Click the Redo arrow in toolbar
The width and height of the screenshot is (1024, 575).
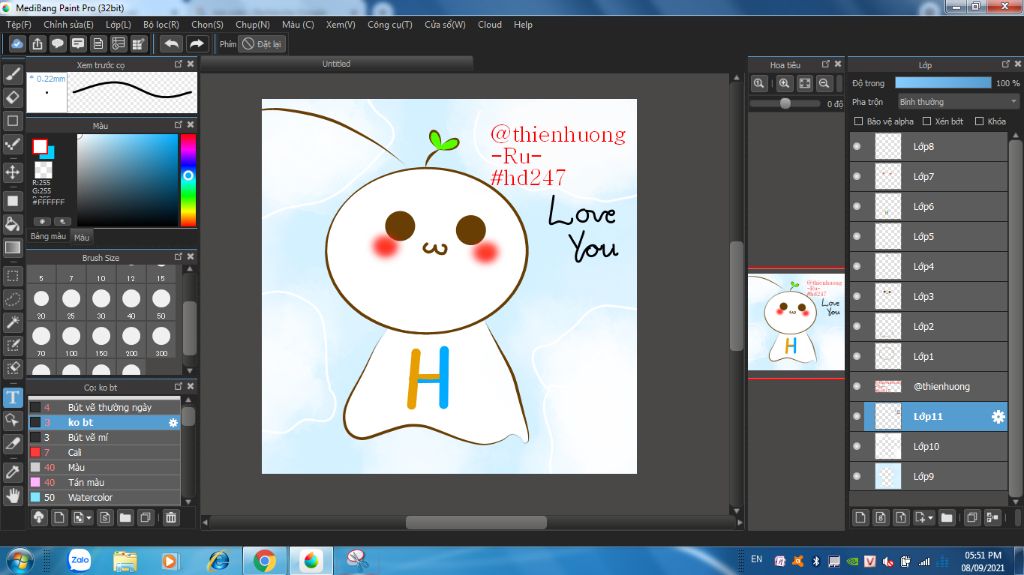point(197,44)
